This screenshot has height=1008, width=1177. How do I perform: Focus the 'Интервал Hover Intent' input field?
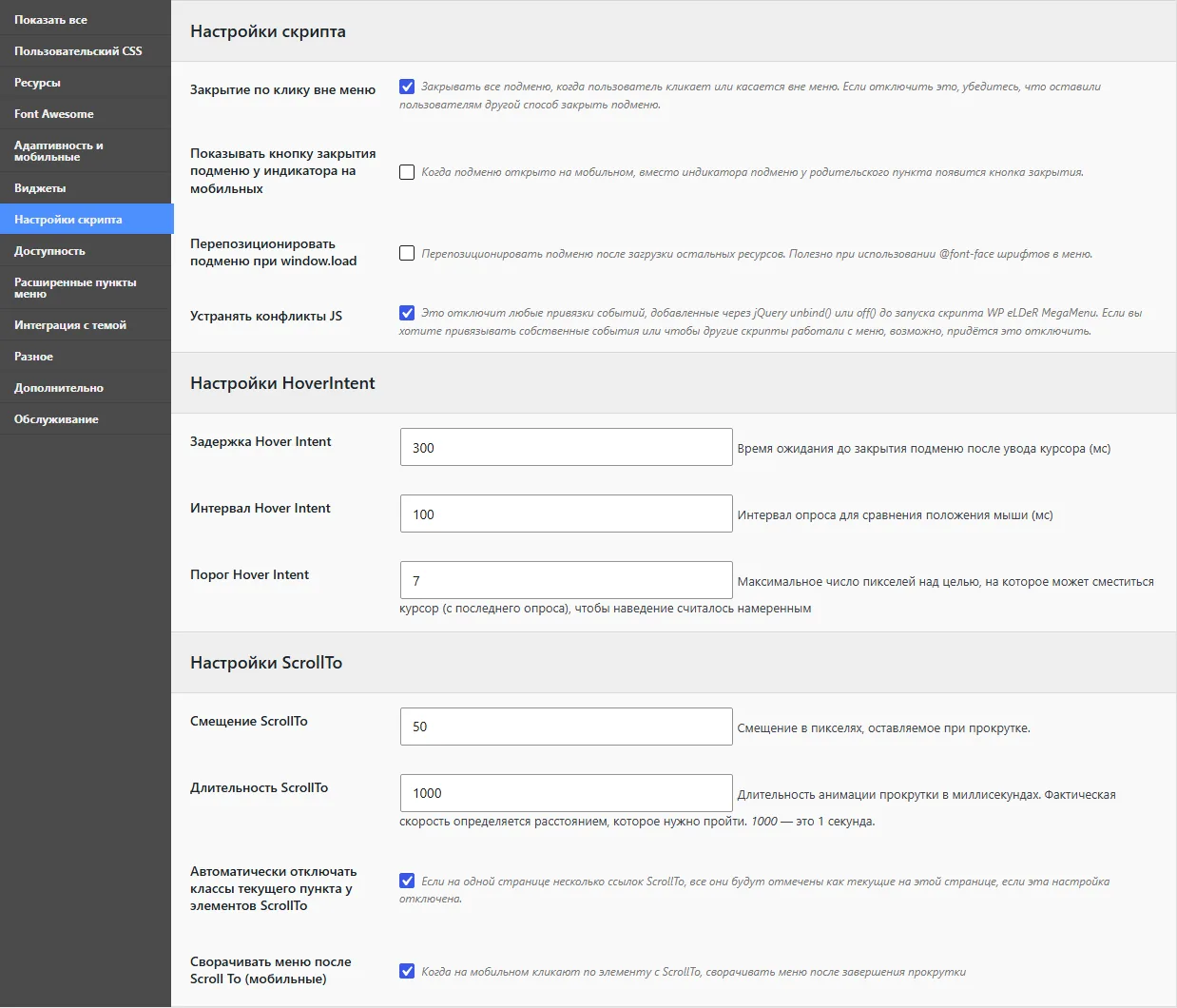coord(567,514)
